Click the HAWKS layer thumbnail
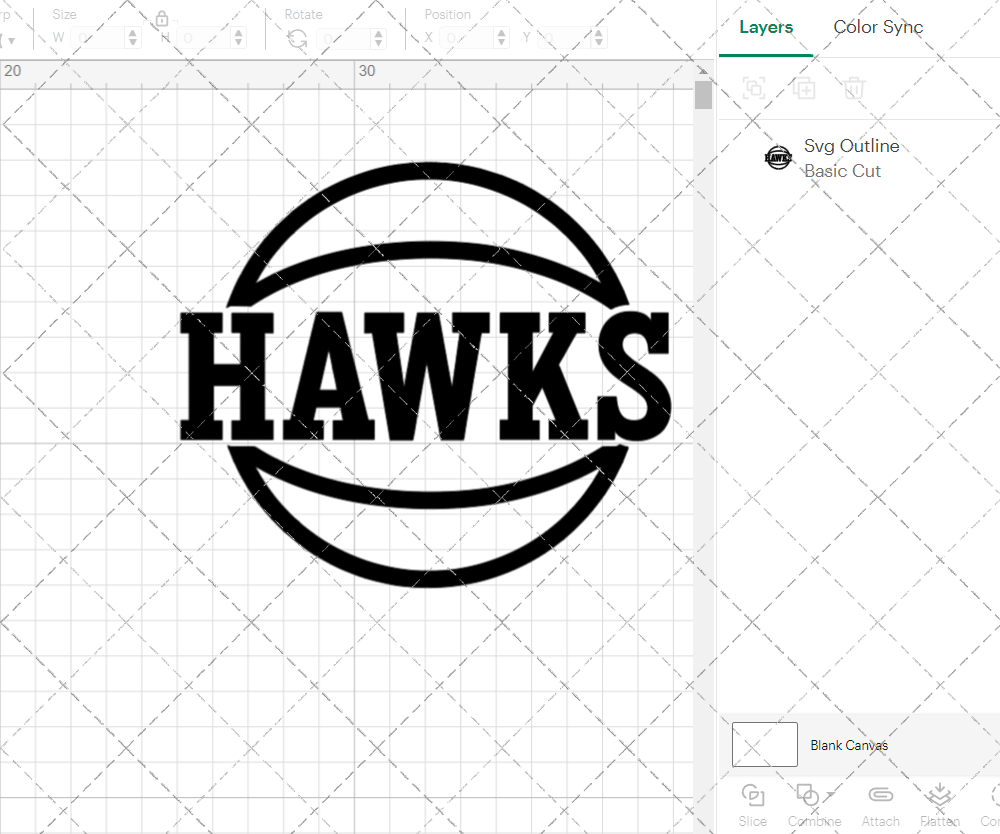 pos(778,157)
